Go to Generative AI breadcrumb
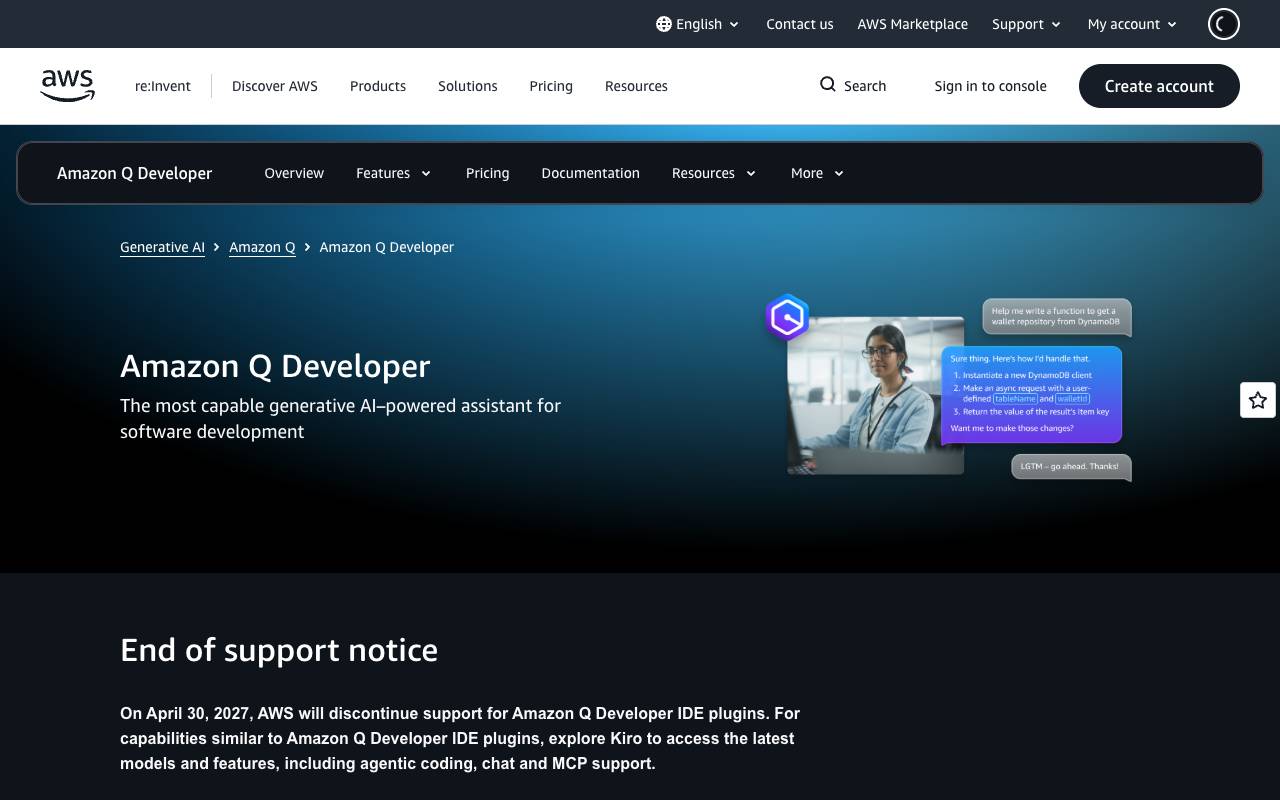 162,247
